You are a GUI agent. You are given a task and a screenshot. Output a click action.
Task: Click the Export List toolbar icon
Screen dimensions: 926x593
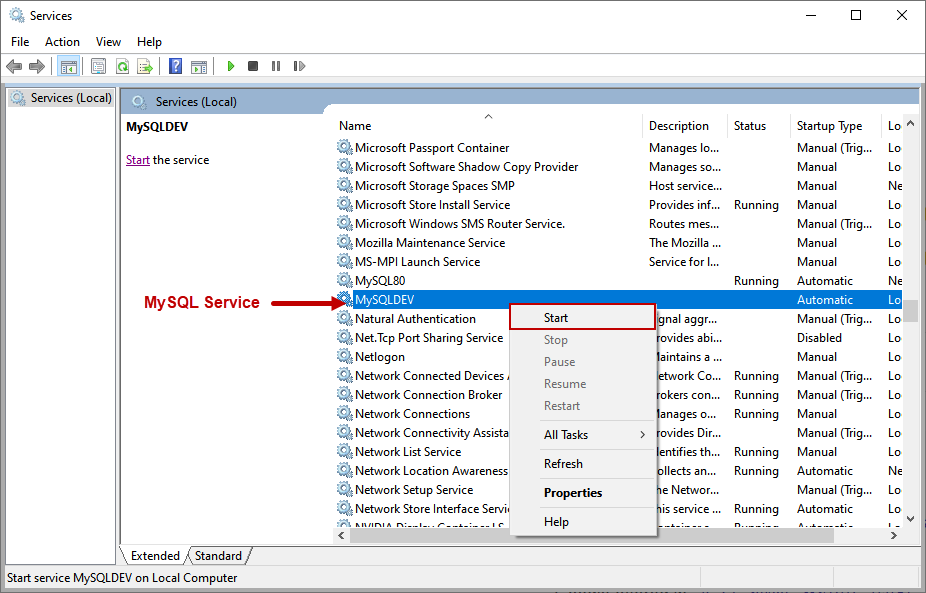coord(145,66)
